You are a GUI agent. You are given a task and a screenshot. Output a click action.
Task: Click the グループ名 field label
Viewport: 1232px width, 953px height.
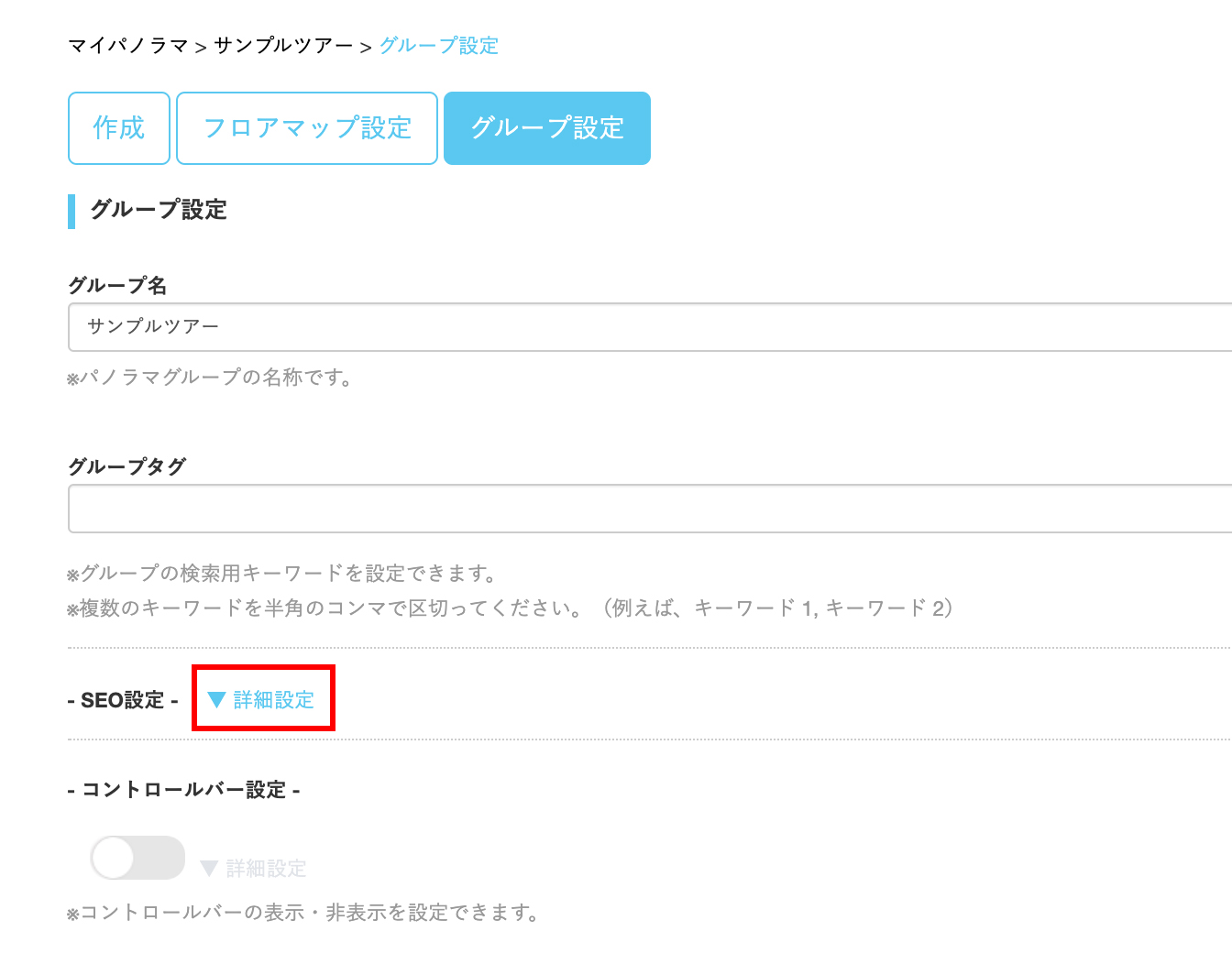pos(117,285)
